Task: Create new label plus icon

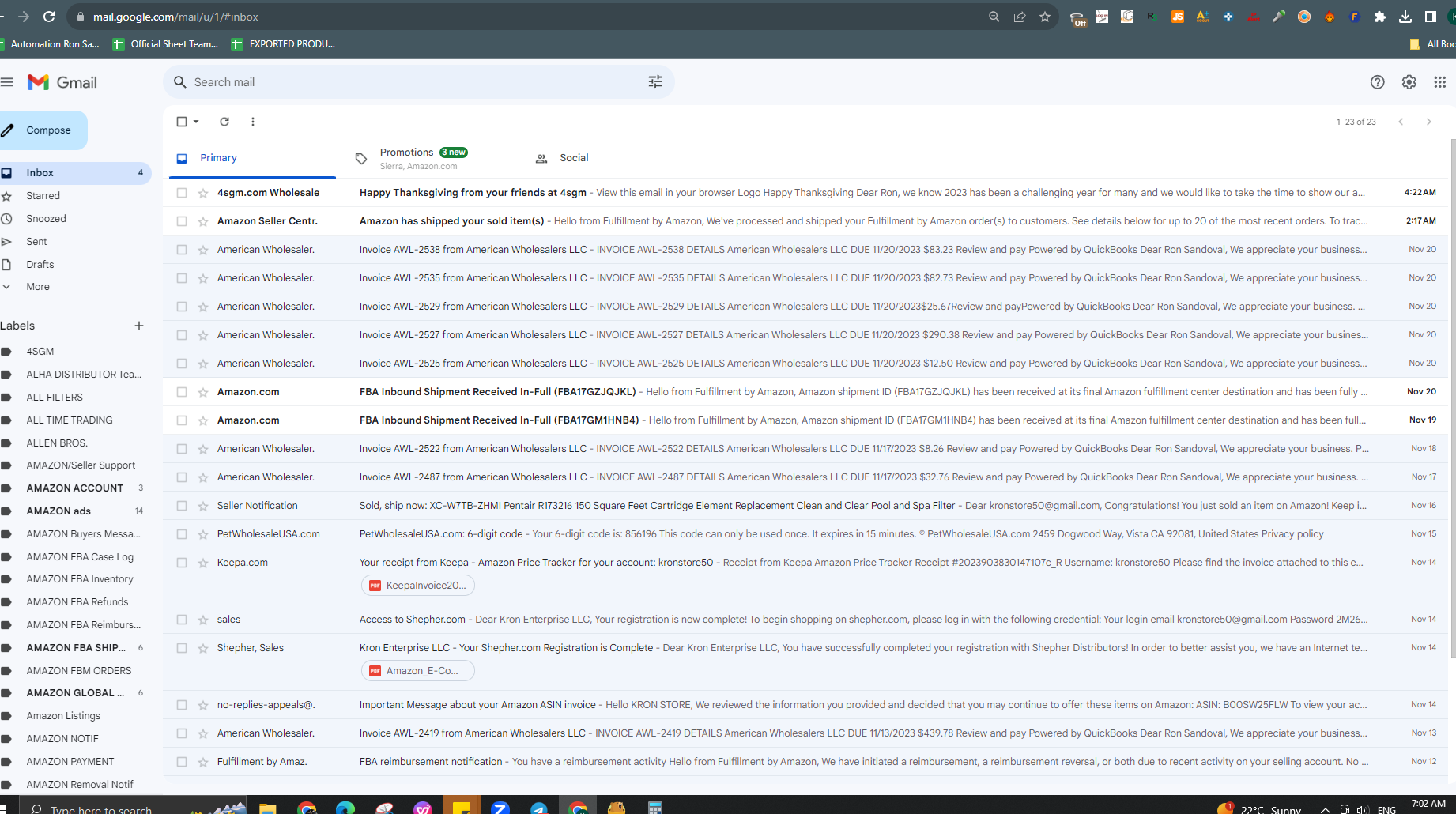Action: tap(139, 326)
